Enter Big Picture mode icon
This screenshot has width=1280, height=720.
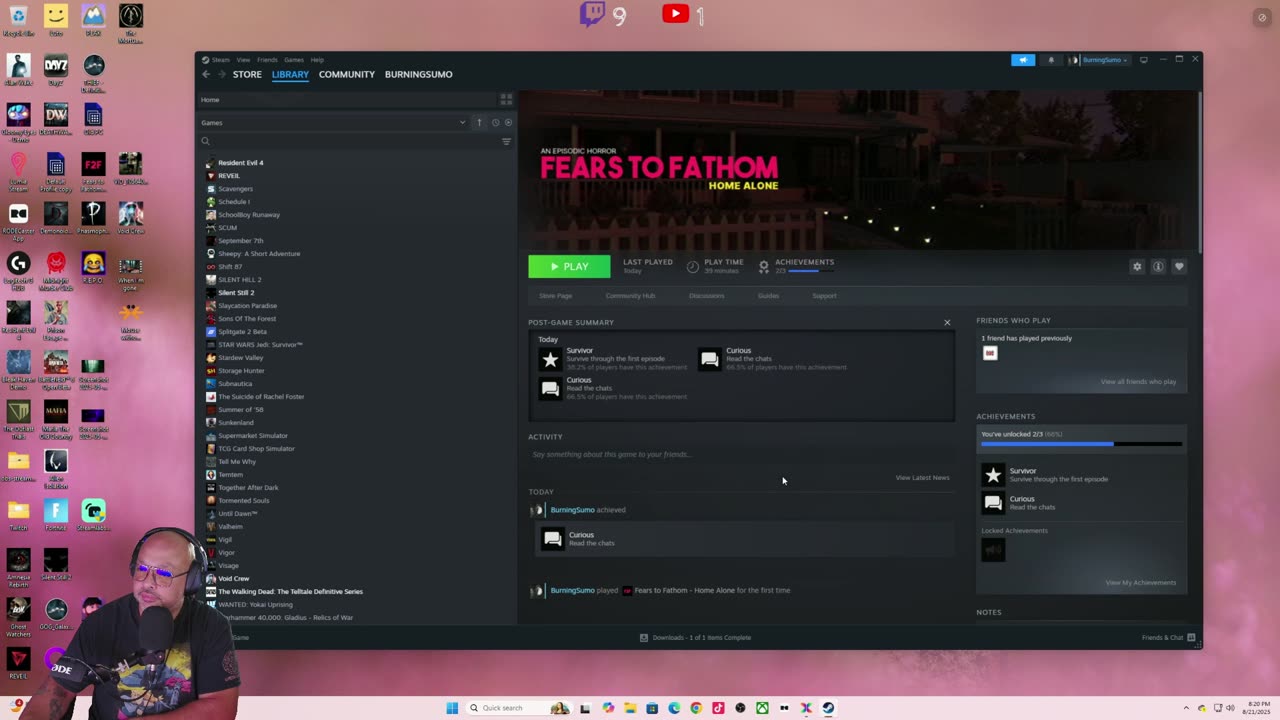point(1144,60)
